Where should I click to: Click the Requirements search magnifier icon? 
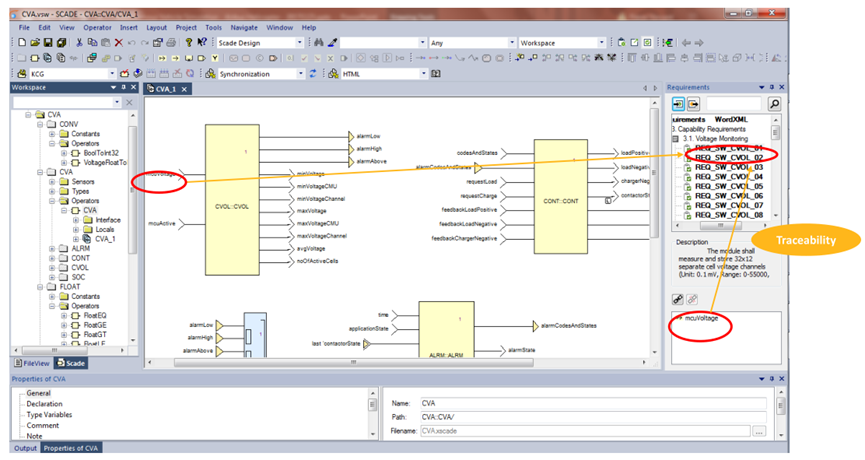click(774, 103)
